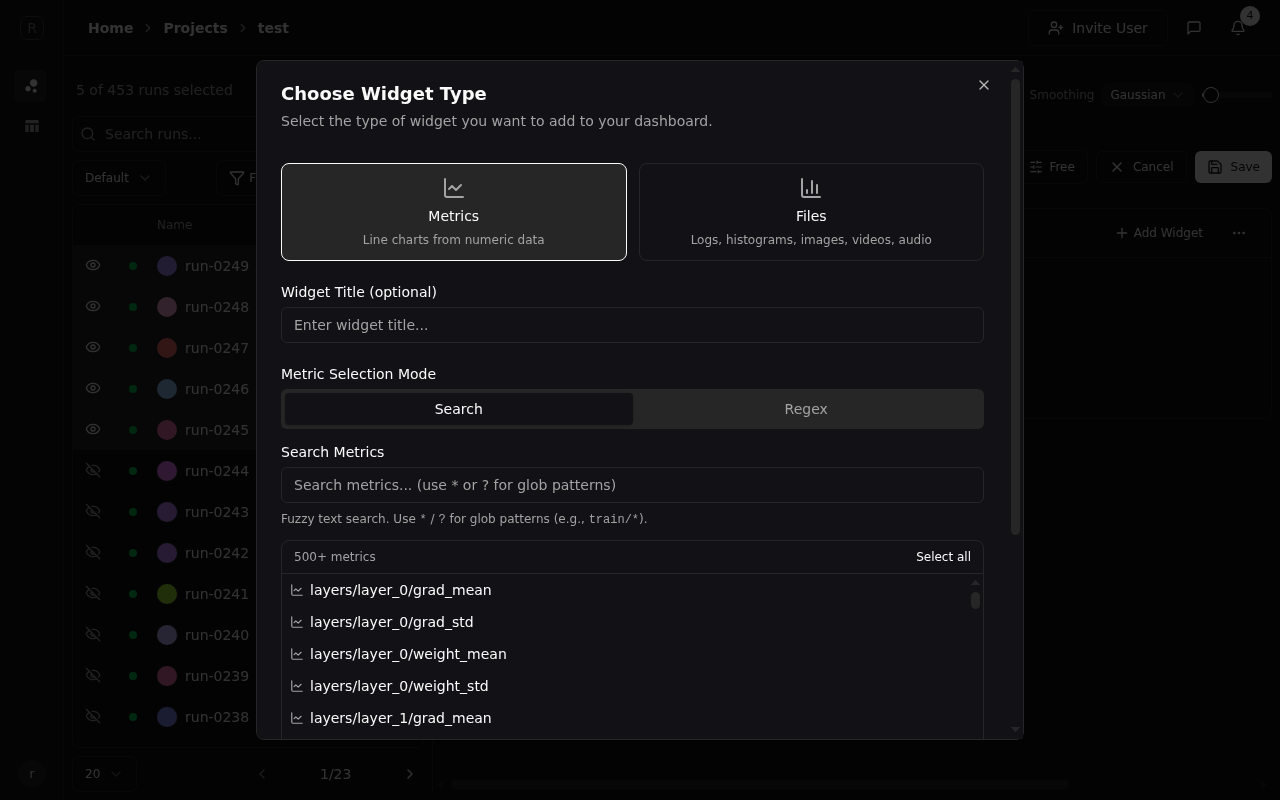Viewport: 1280px width, 800px height.
Task: Click the table view icon in the sidebar
Action: click(x=31, y=126)
